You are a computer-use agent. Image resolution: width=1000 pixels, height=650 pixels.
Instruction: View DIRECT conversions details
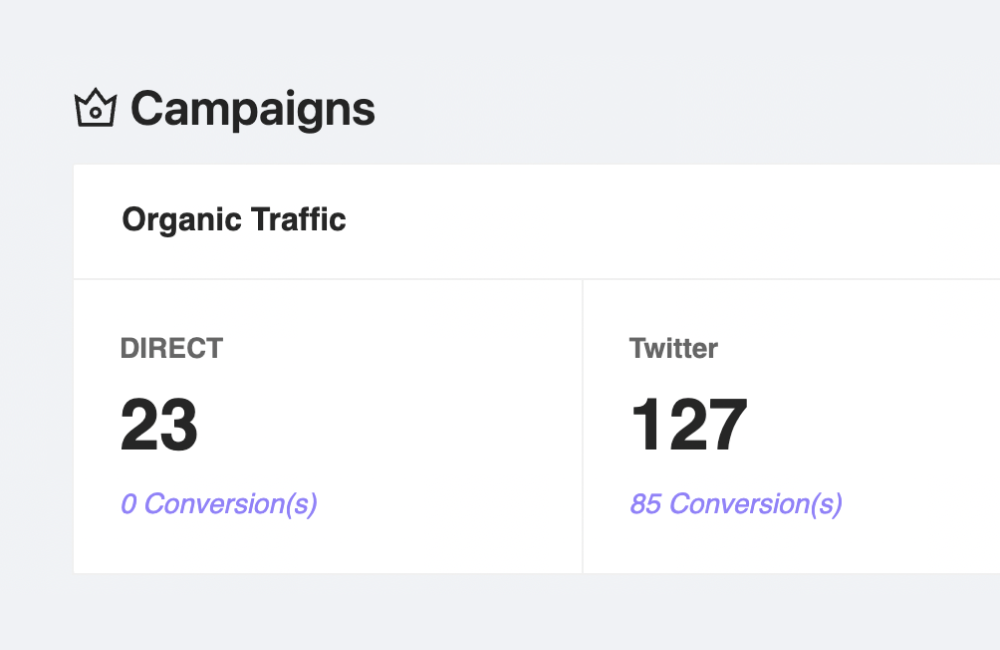[x=218, y=503]
